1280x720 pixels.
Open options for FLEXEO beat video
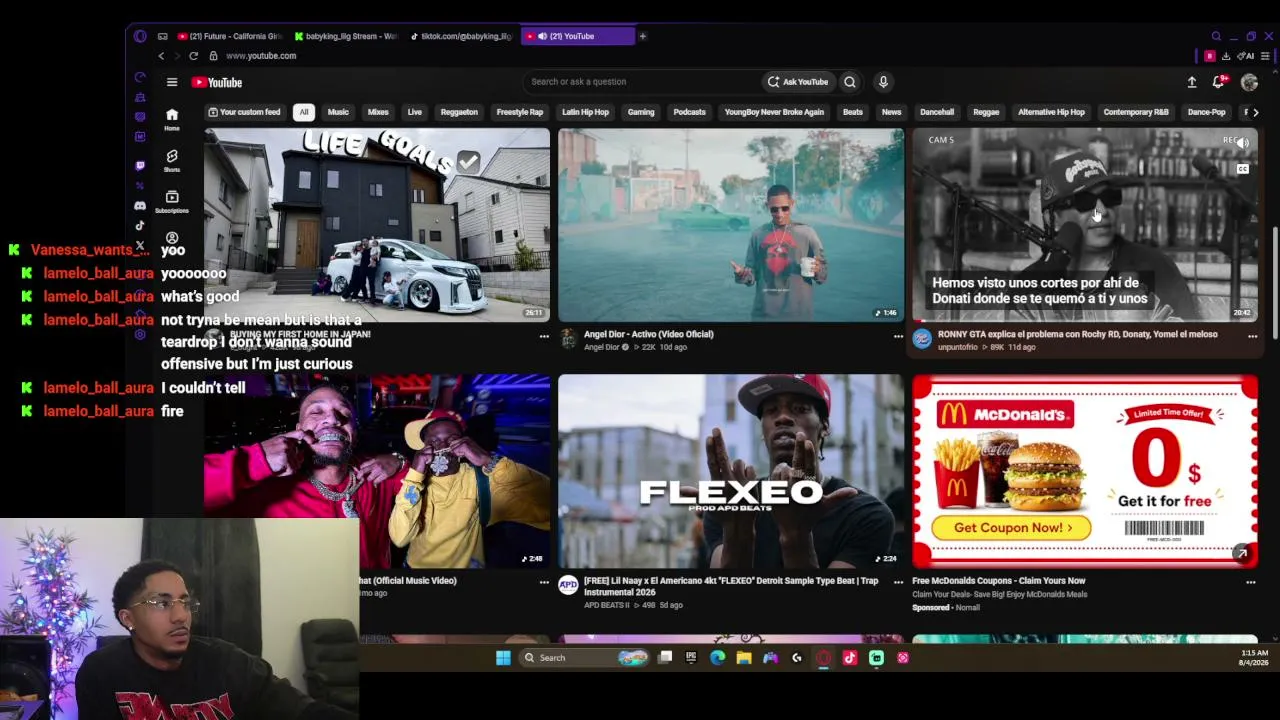coord(898,582)
